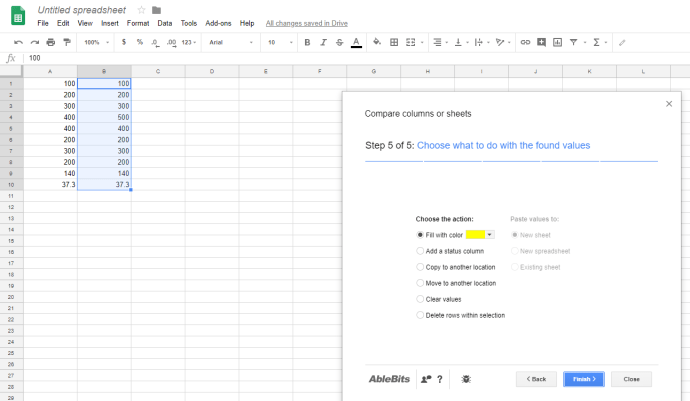Select the 'Add a status column' option
690x401 pixels.
click(x=420, y=251)
